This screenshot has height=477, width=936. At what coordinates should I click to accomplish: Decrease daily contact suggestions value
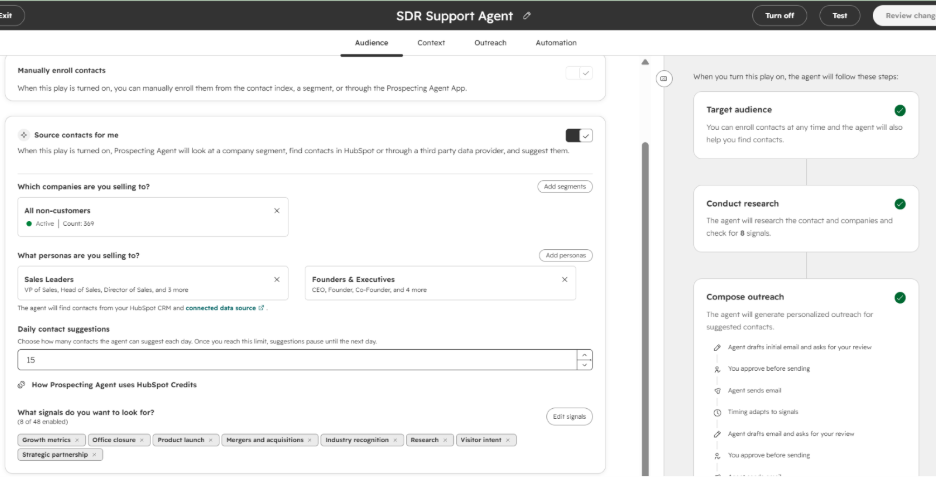pos(584,365)
